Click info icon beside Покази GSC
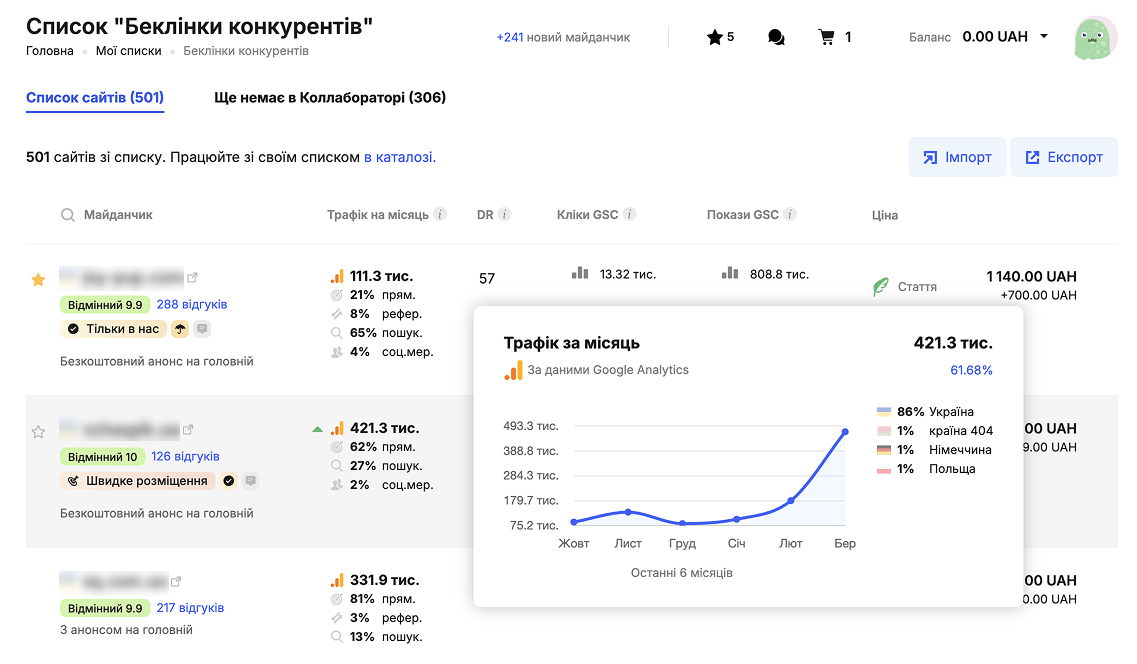Screen dimensions: 1137x664 point(790,215)
